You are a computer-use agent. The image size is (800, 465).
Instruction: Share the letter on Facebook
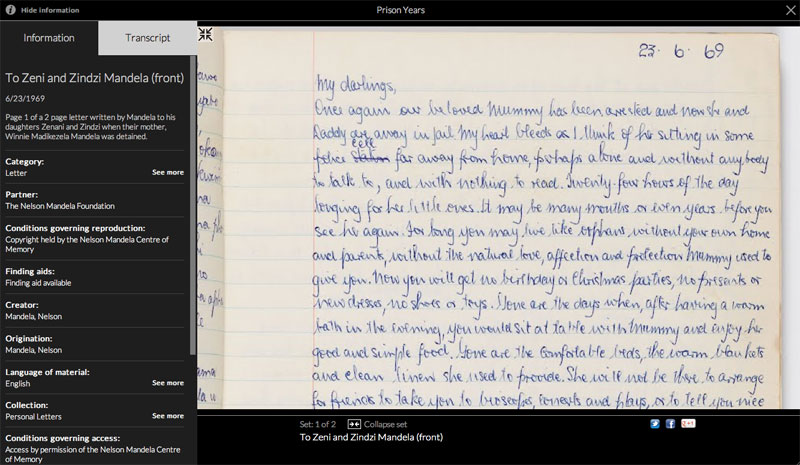click(670, 424)
